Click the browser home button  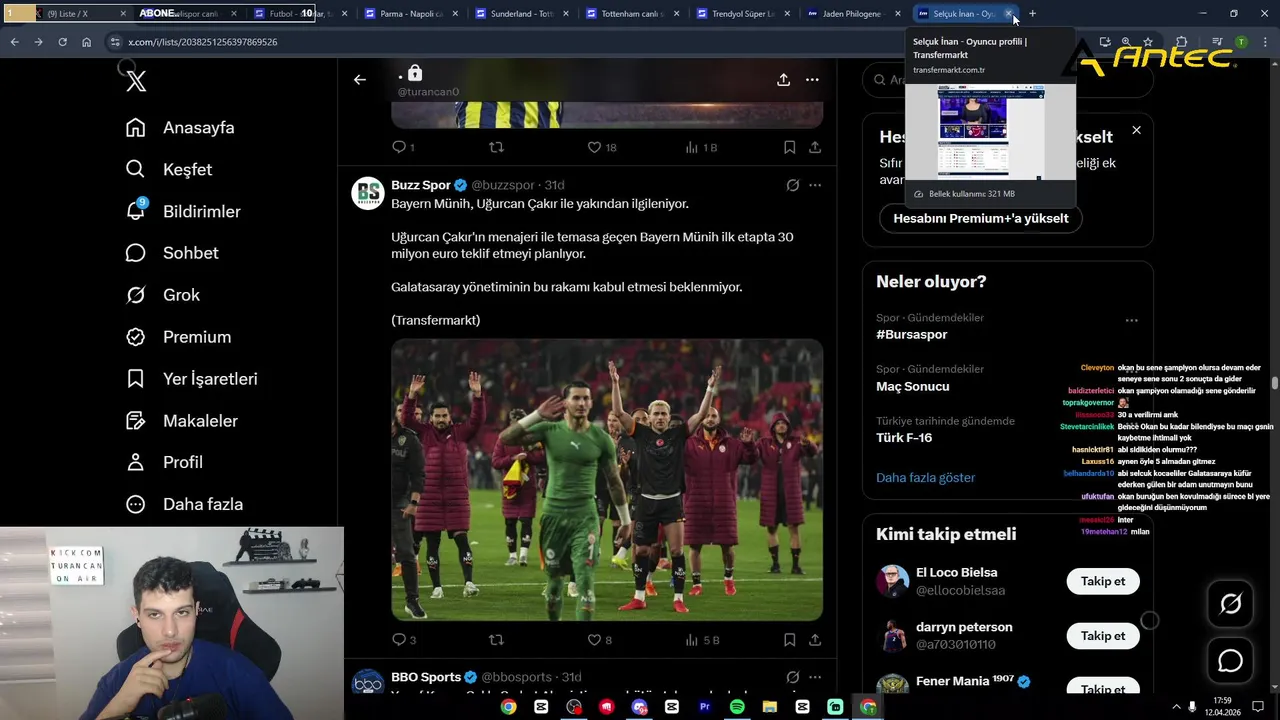tap(86, 42)
